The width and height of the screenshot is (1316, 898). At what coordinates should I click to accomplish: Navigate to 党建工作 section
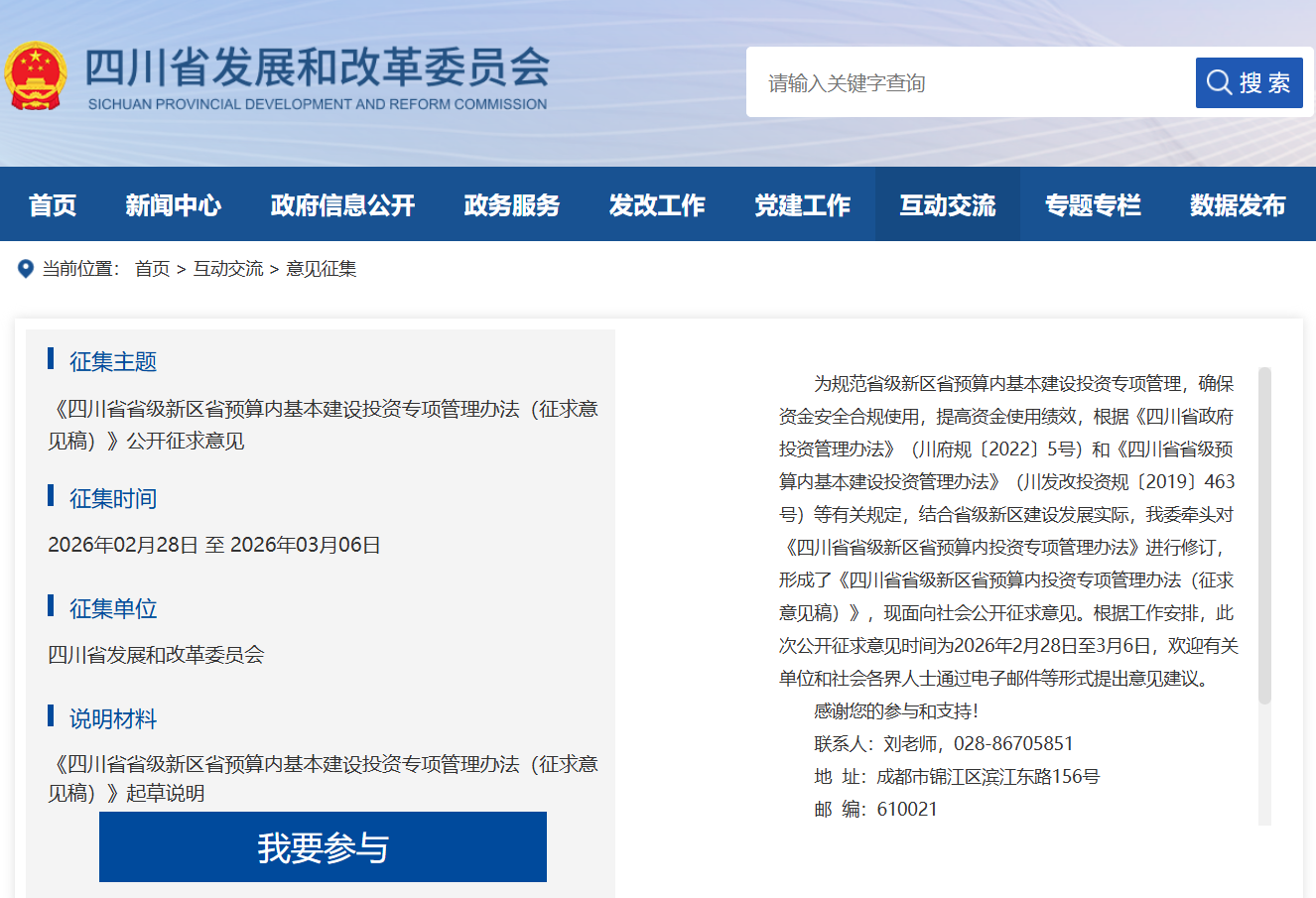[802, 205]
